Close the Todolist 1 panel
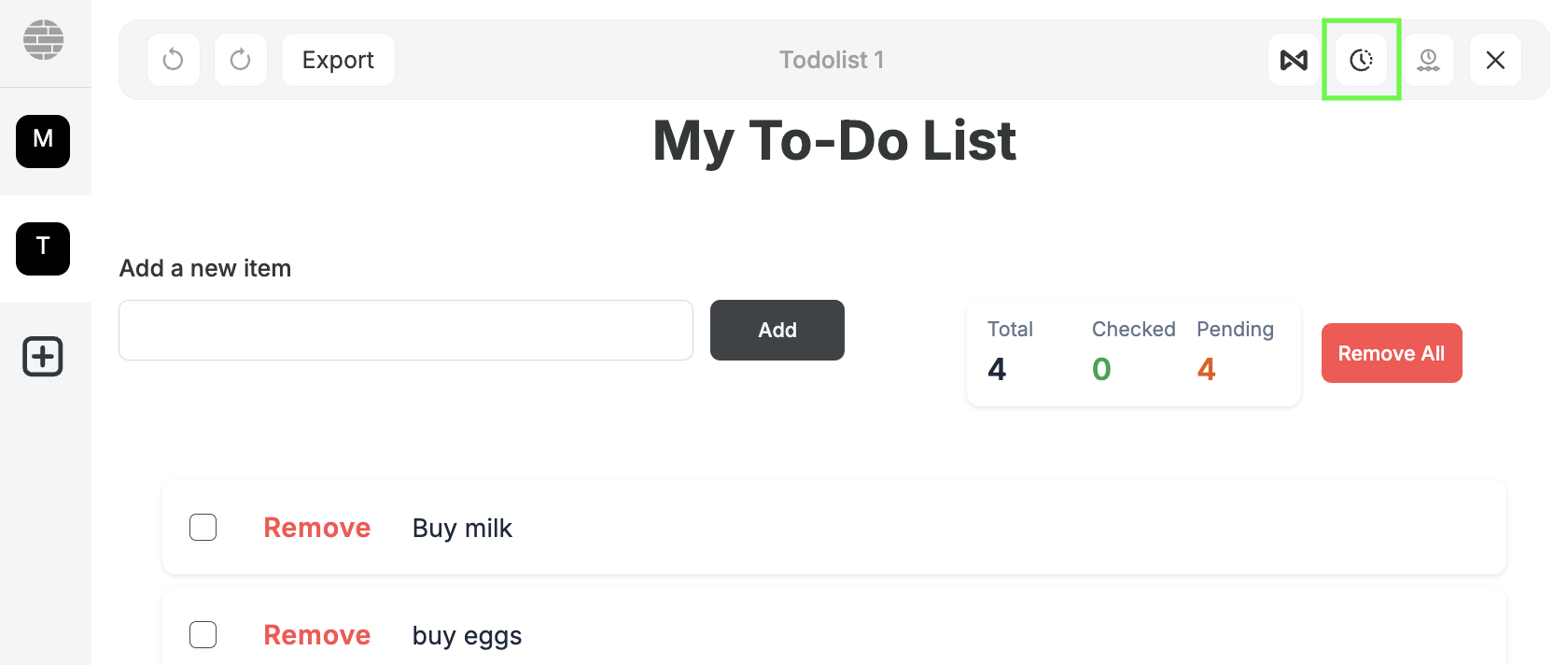 pyautogui.click(x=1495, y=60)
